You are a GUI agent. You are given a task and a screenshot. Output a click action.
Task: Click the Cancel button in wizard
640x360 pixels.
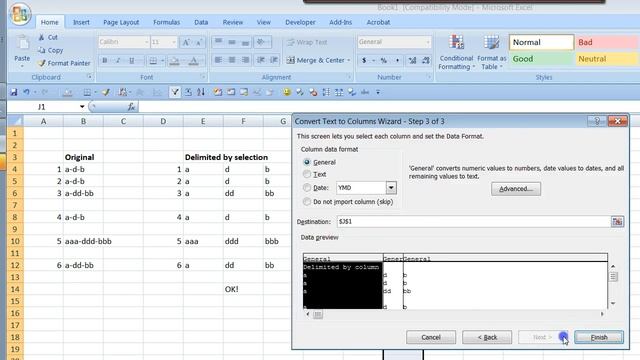(x=431, y=337)
